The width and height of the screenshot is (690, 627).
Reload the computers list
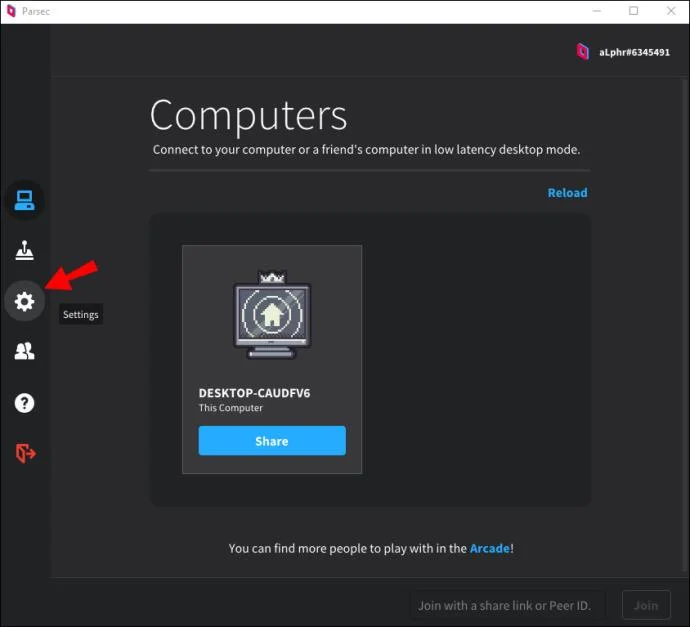tap(567, 193)
